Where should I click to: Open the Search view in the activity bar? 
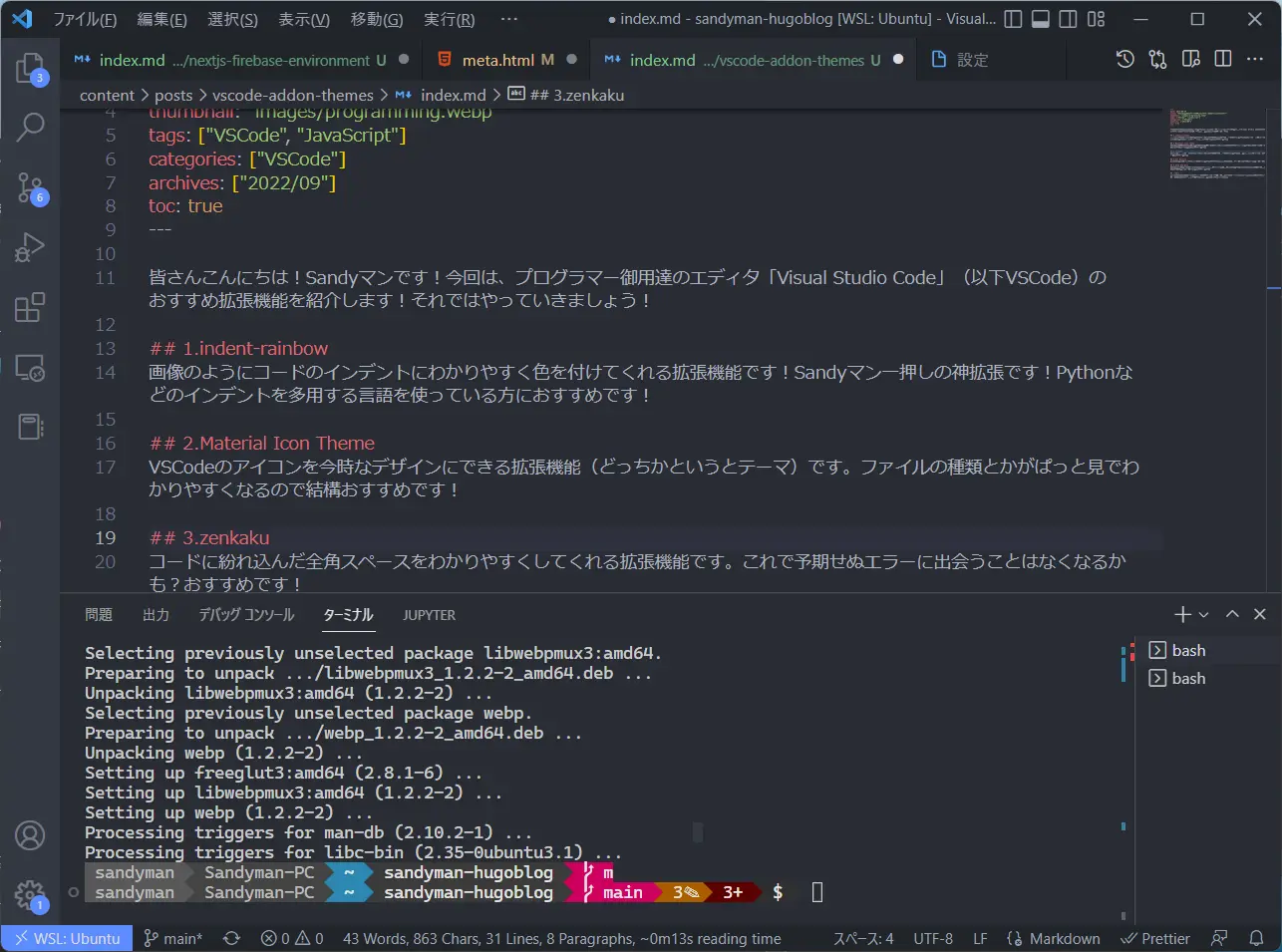(x=30, y=127)
